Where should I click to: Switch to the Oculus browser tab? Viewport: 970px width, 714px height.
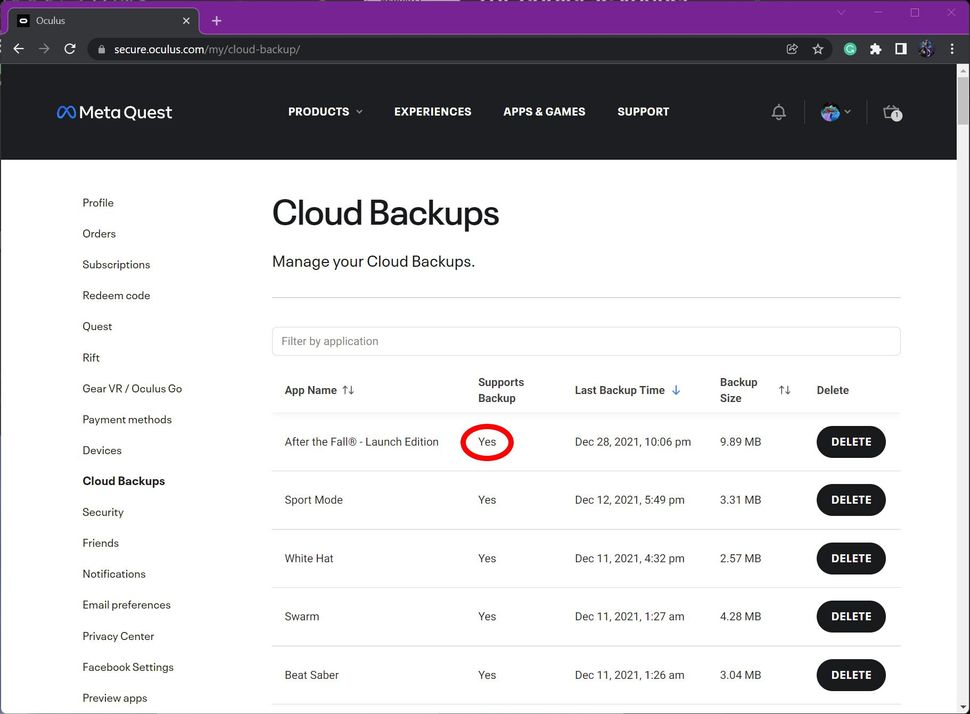100,20
